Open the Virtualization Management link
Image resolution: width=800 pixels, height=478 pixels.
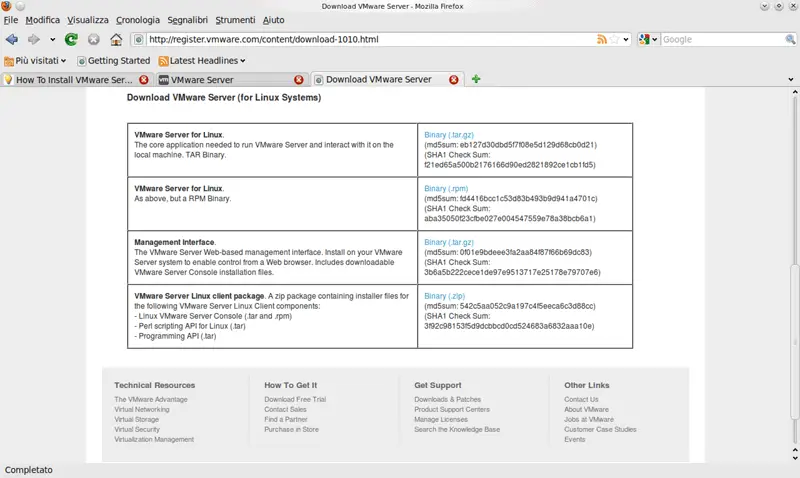pyautogui.click(x=154, y=439)
